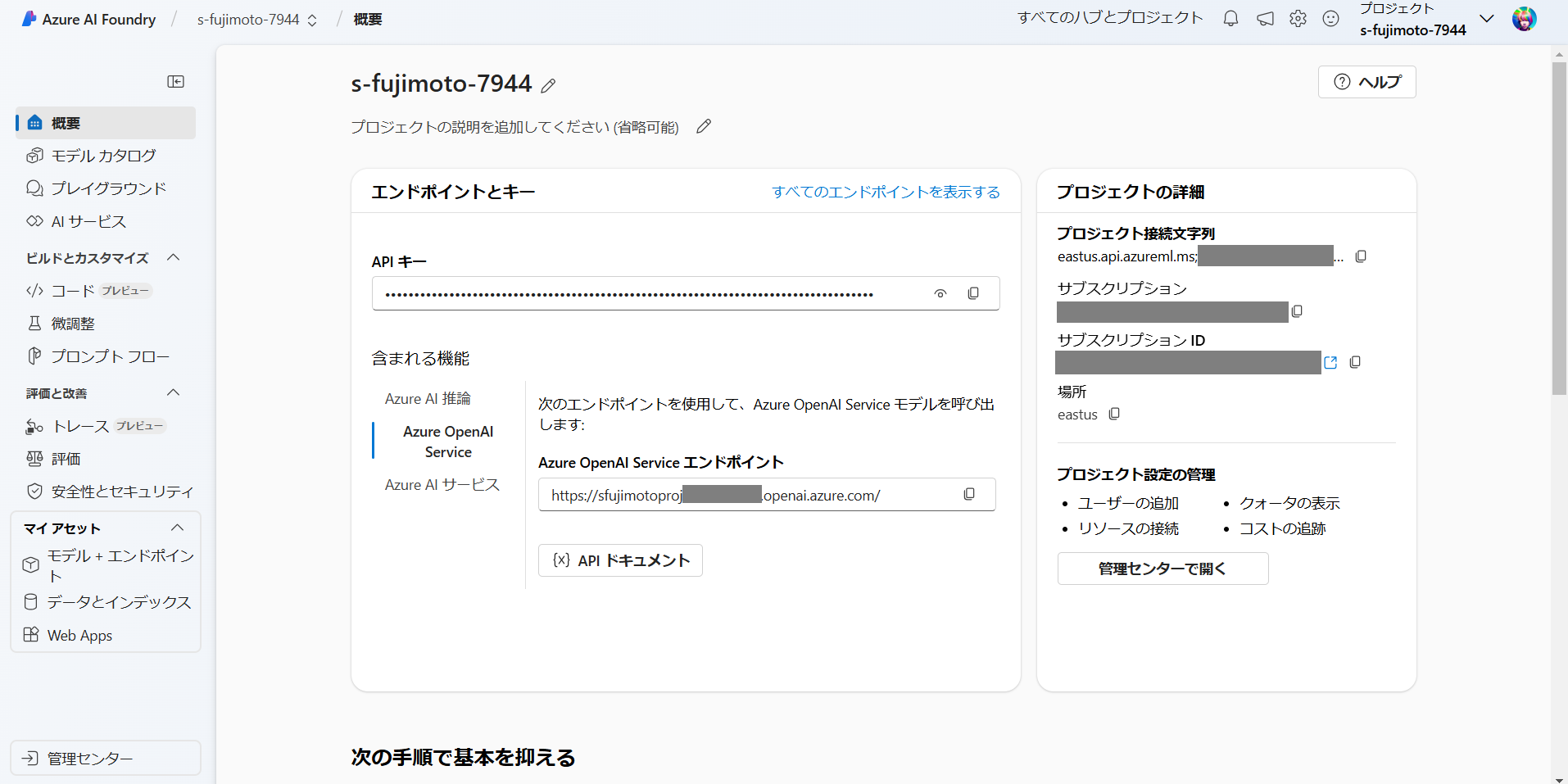
Task: Open Web Apps in the sidebar
Action: coord(106,635)
